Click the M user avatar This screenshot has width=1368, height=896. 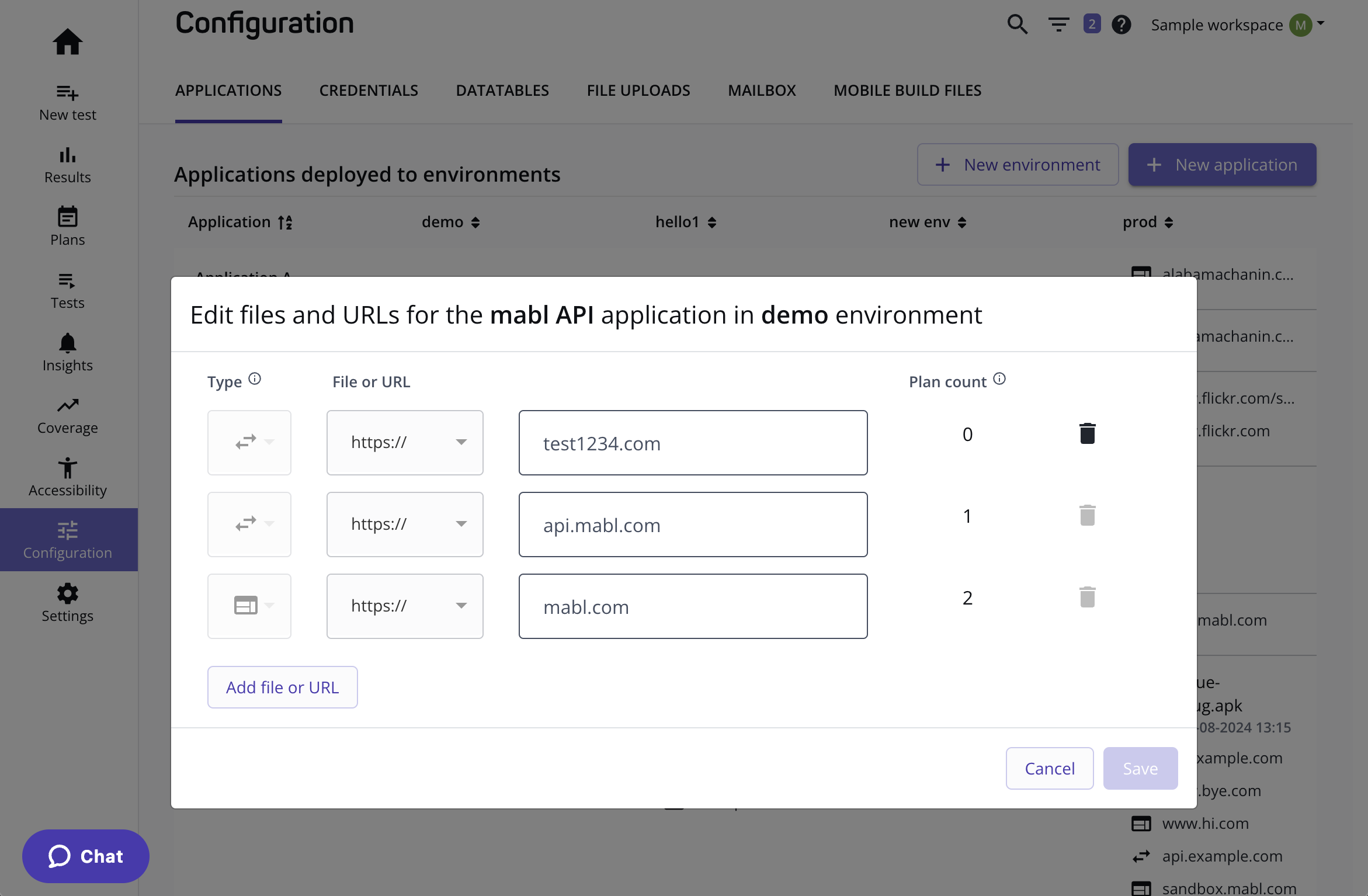pos(1301,25)
